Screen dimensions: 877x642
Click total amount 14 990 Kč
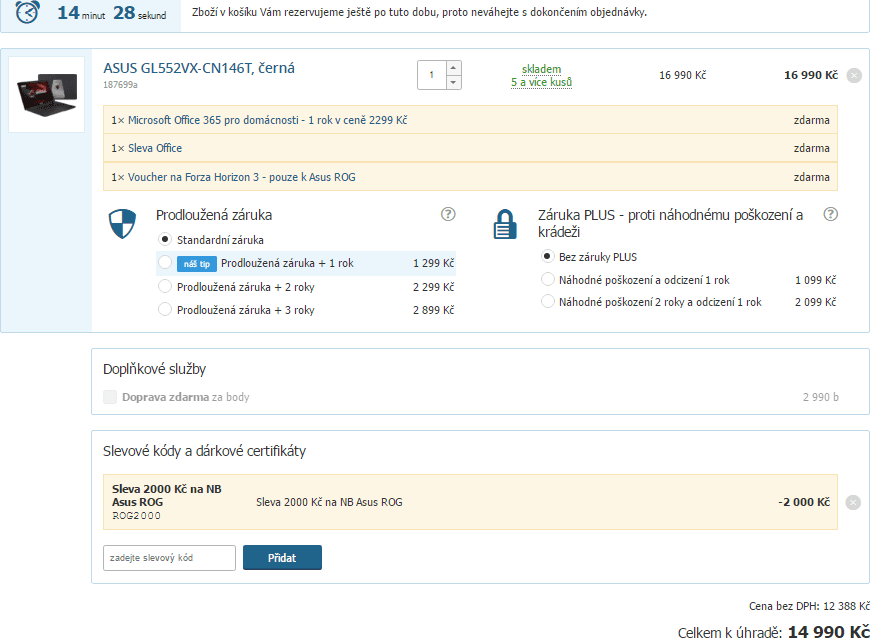[x=829, y=632]
